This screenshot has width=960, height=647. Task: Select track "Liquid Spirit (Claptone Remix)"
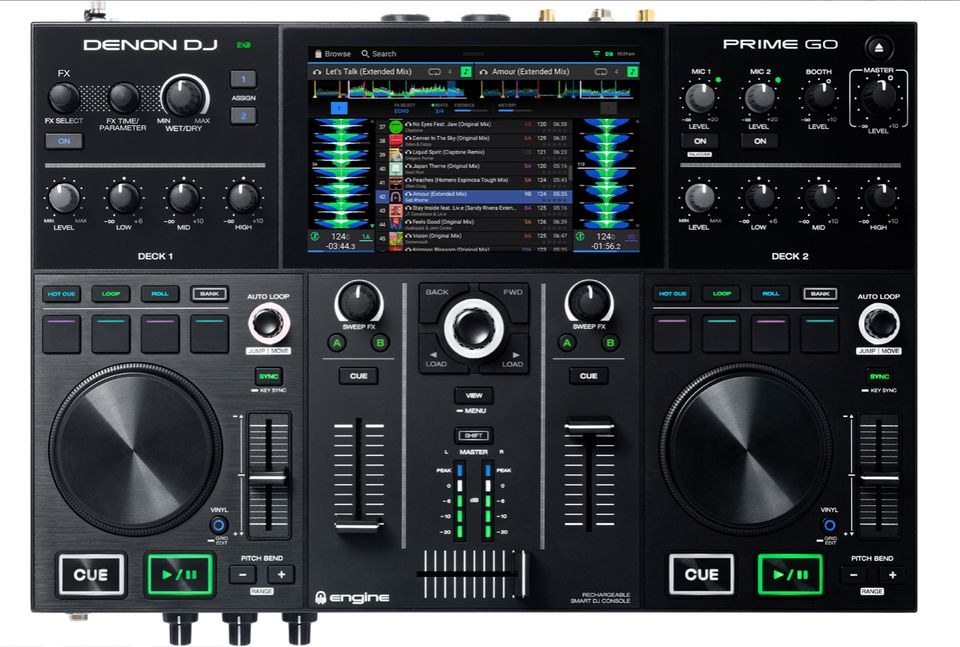(473, 154)
